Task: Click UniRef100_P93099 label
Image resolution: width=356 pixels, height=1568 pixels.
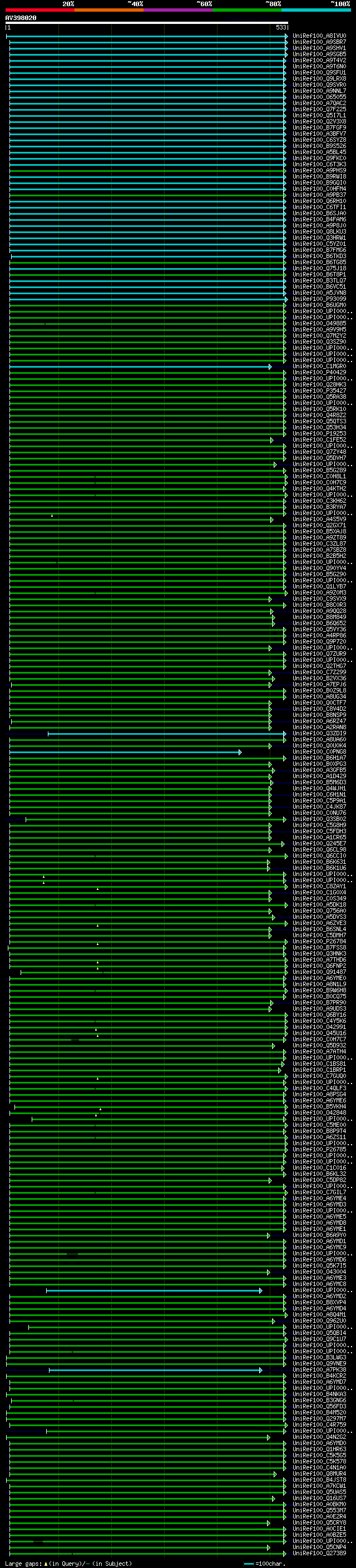Action: click(x=319, y=299)
